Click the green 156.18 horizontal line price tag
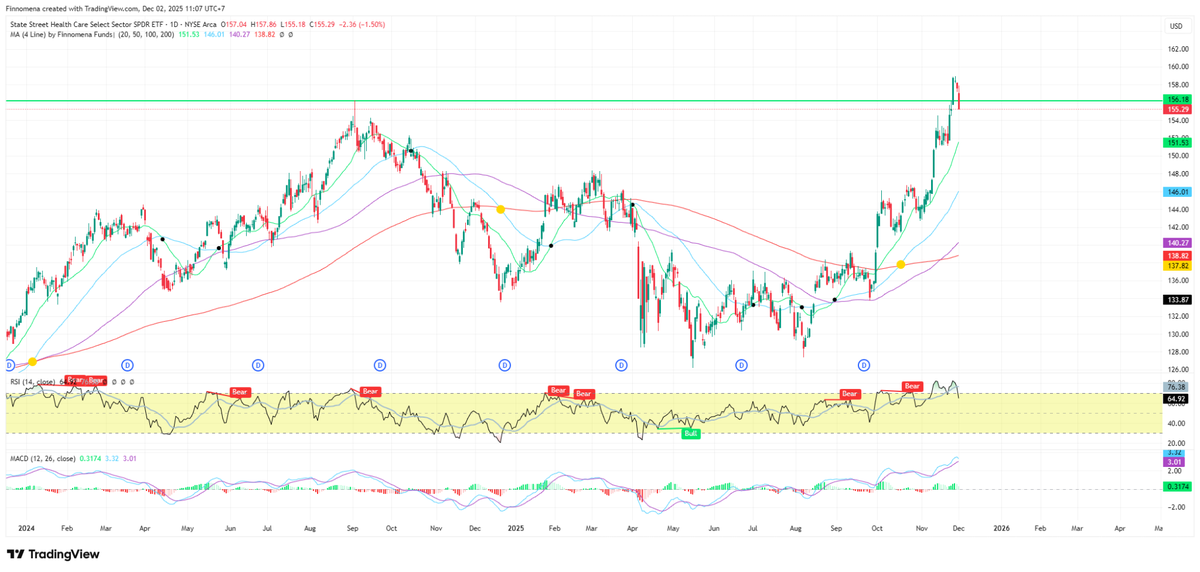 [1177, 100]
